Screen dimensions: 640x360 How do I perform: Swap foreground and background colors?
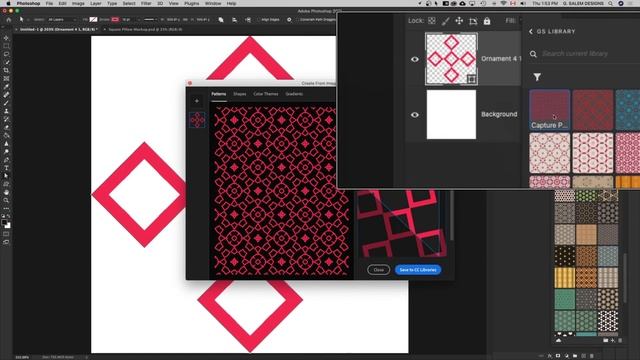tap(9, 216)
